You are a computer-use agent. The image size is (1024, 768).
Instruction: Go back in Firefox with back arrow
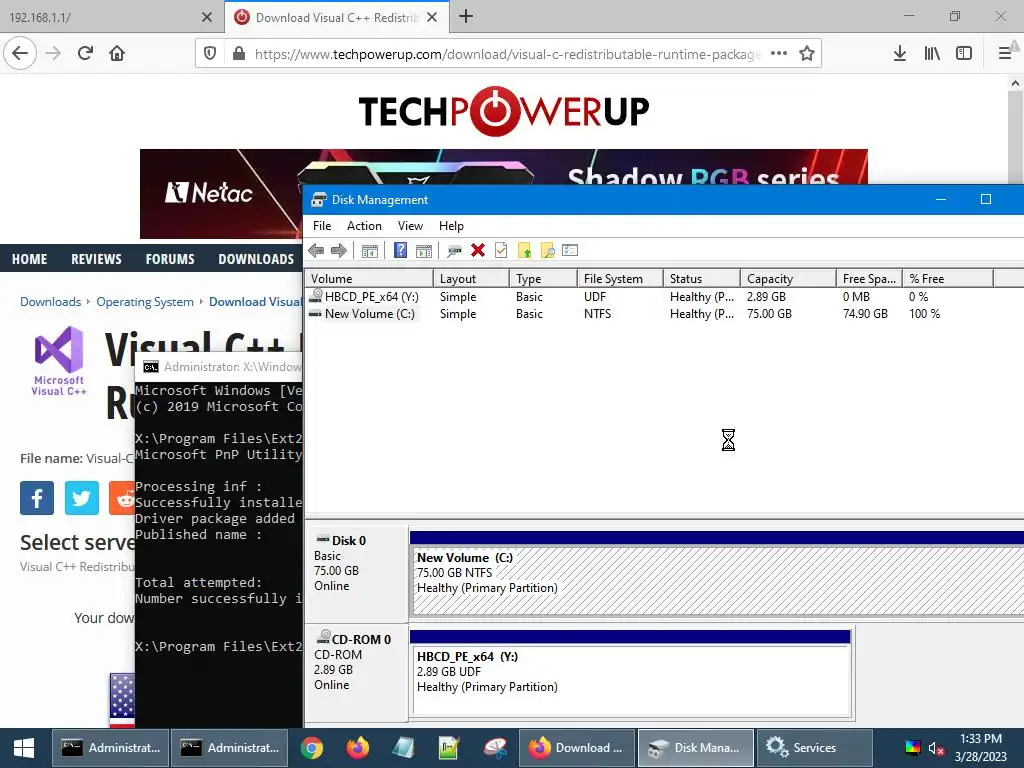pos(20,53)
